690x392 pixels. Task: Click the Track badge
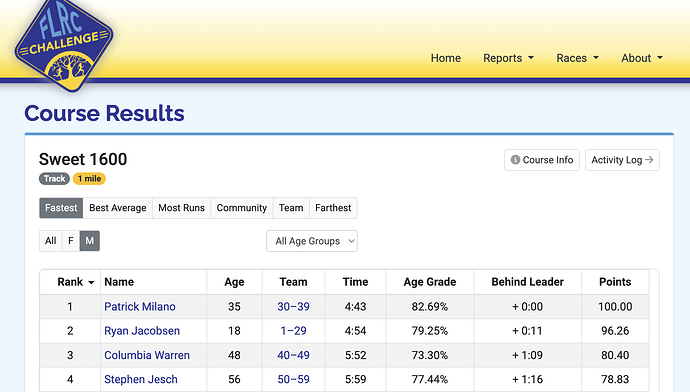click(54, 179)
